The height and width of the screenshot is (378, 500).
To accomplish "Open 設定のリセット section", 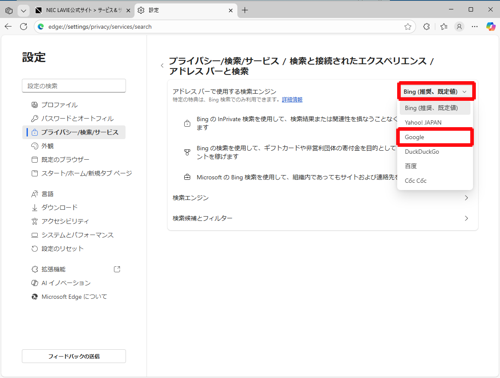I will click(x=74, y=249).
